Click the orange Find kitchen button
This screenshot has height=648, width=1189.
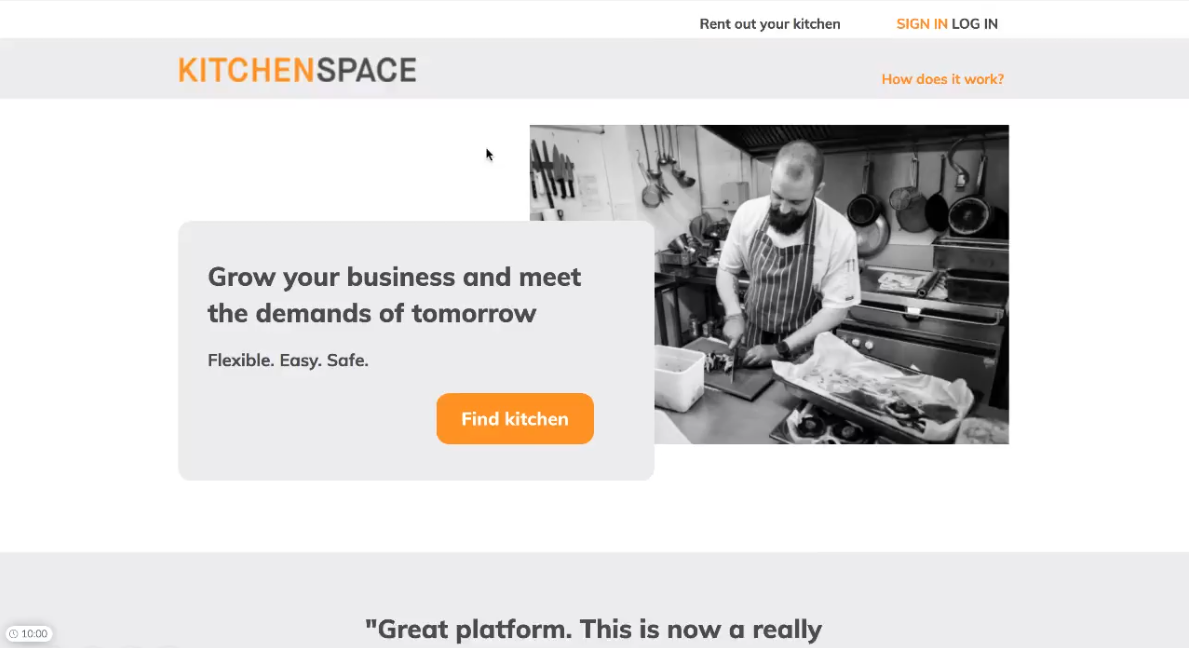point(515,418)
